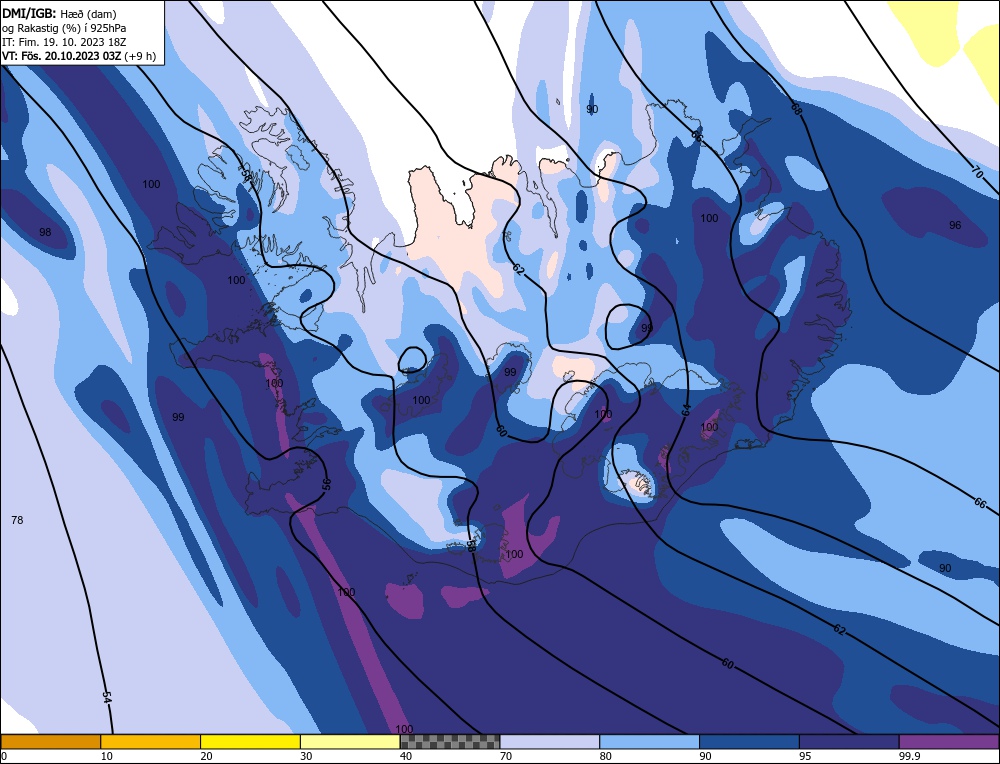Screen dimensions: 1000x764
Task: Click the medium blue 90–95 legend swatch
Action: point(749,741)
